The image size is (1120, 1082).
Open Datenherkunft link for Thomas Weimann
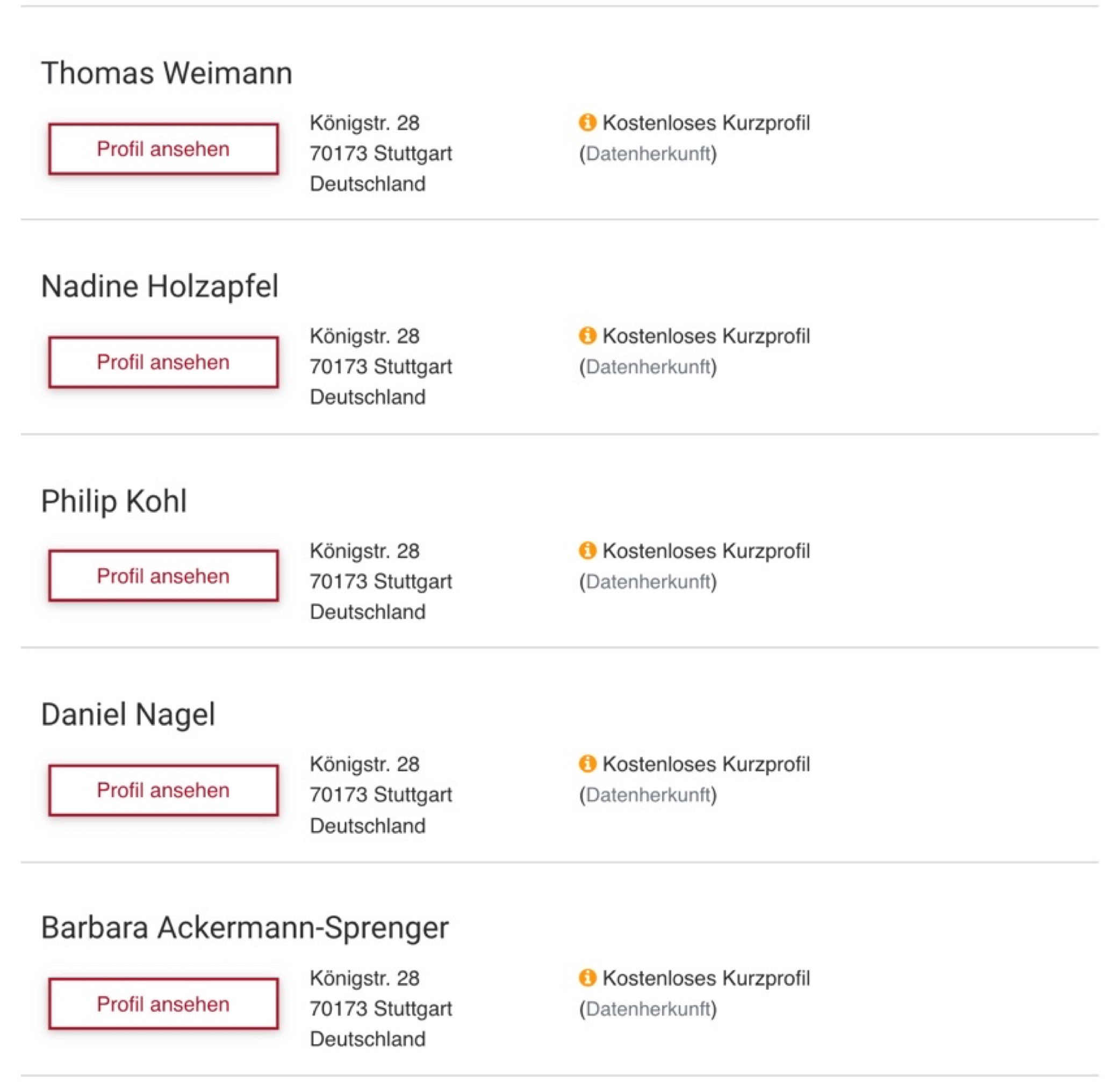coord(648,154)
